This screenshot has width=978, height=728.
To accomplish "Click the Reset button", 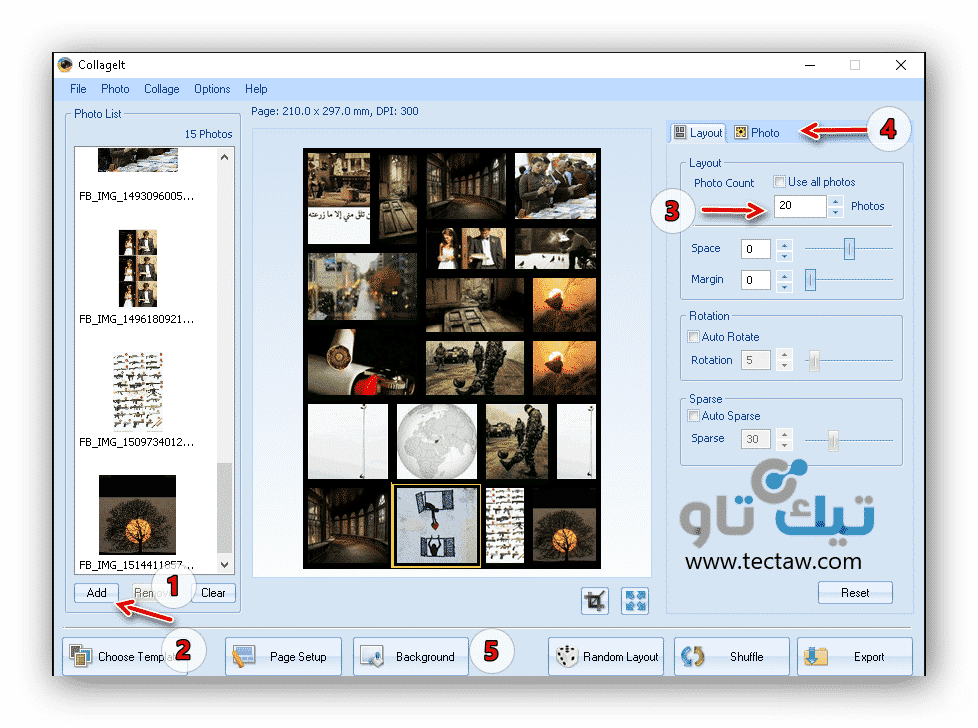I will tap(855, 593).
